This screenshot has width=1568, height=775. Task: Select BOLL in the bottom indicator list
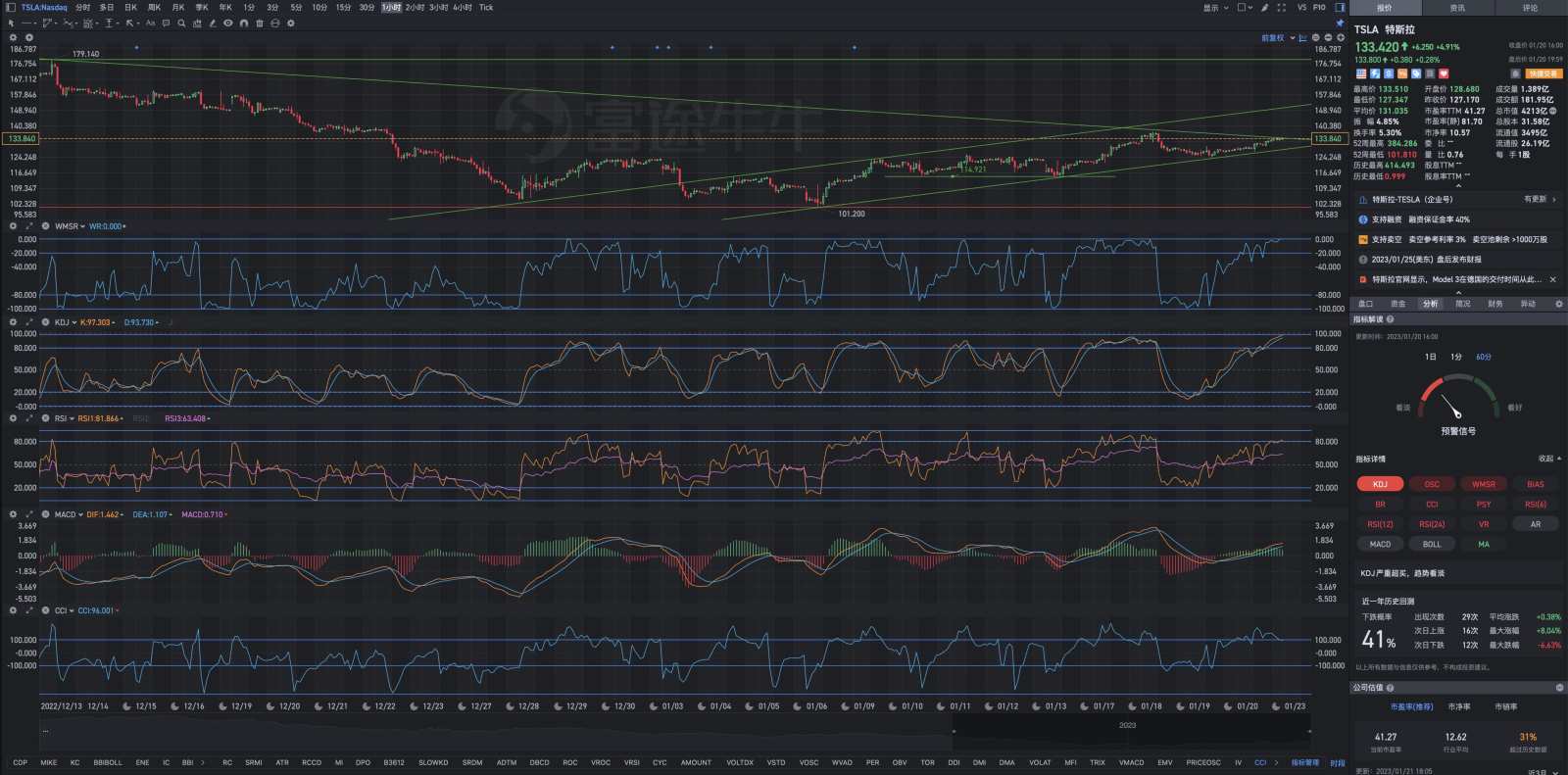coord(108,762)
